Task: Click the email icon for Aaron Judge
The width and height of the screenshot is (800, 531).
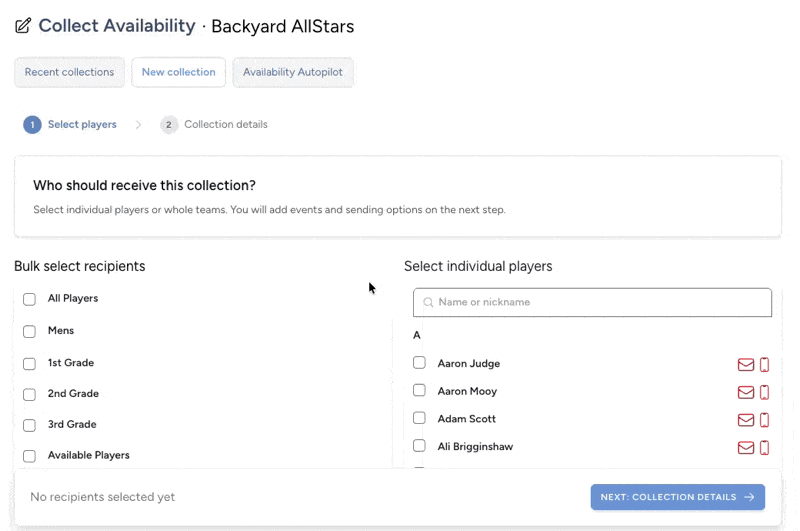Action: point(745,364)
